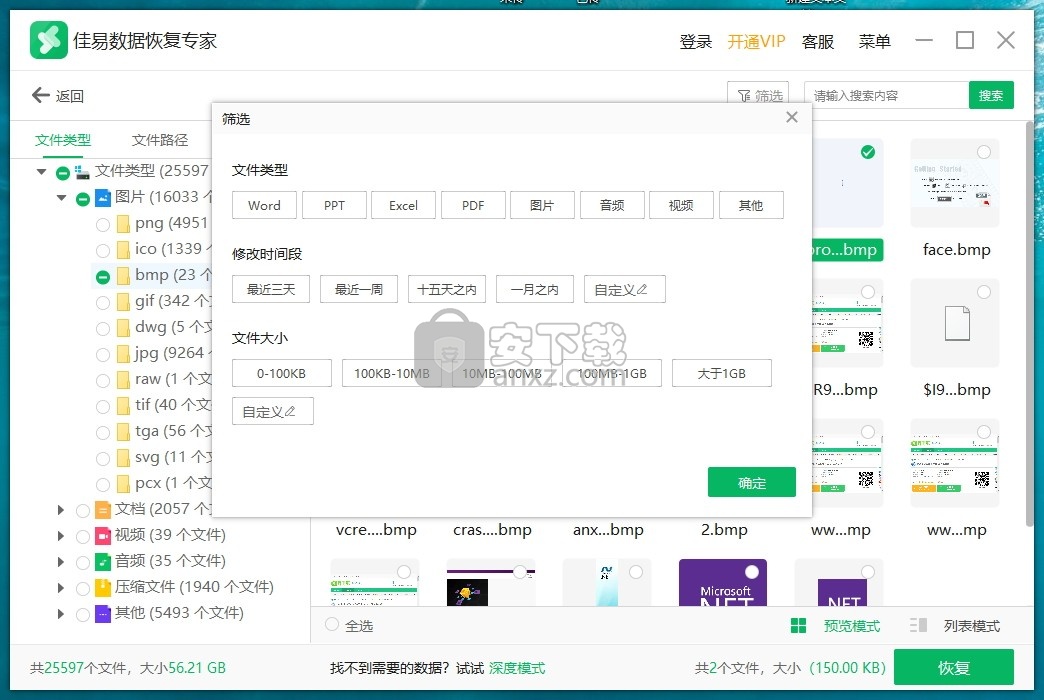
Task: Click the 音频 category icon
Action: [x=103, y=561]
